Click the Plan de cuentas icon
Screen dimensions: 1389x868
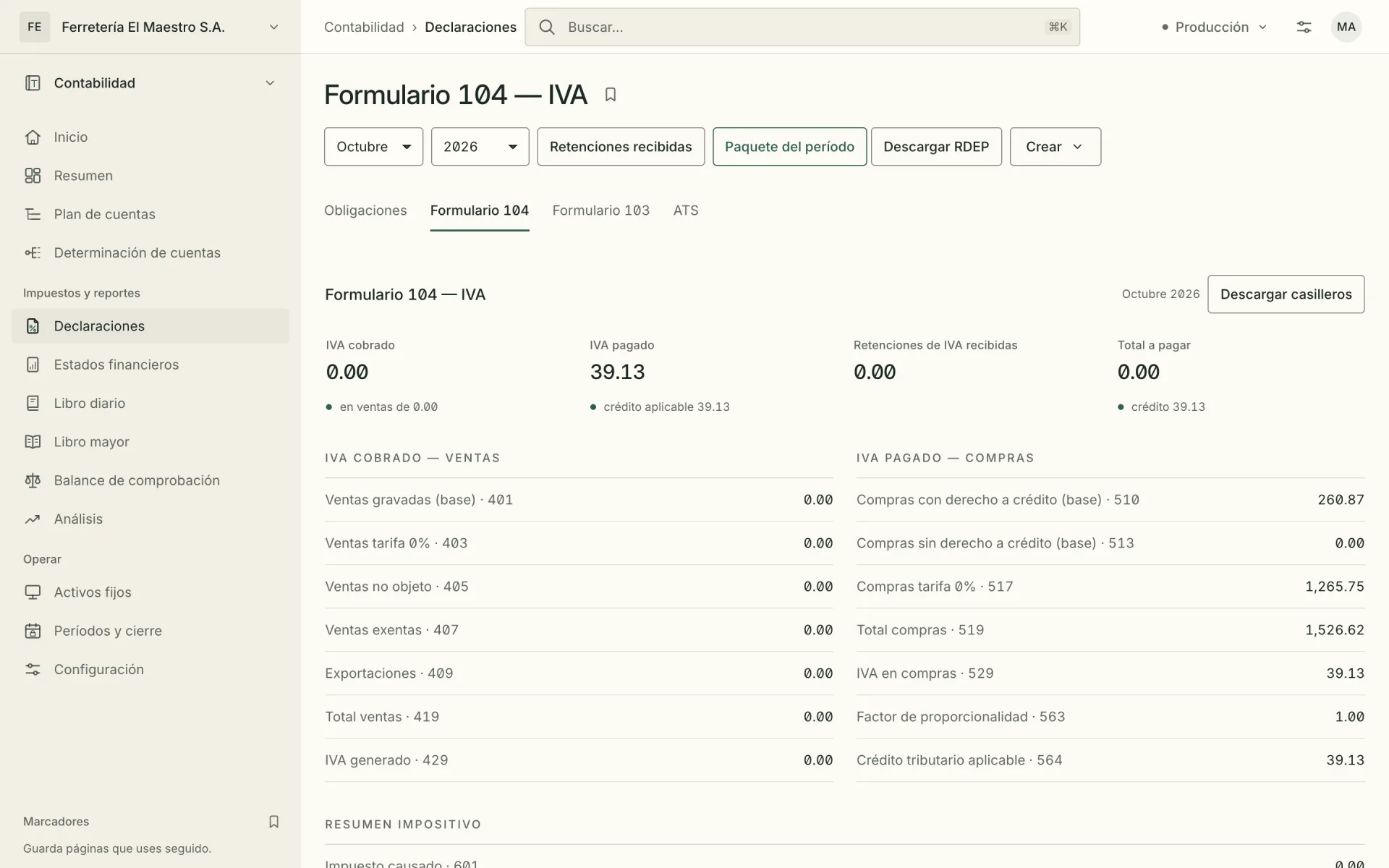(33, 214)
